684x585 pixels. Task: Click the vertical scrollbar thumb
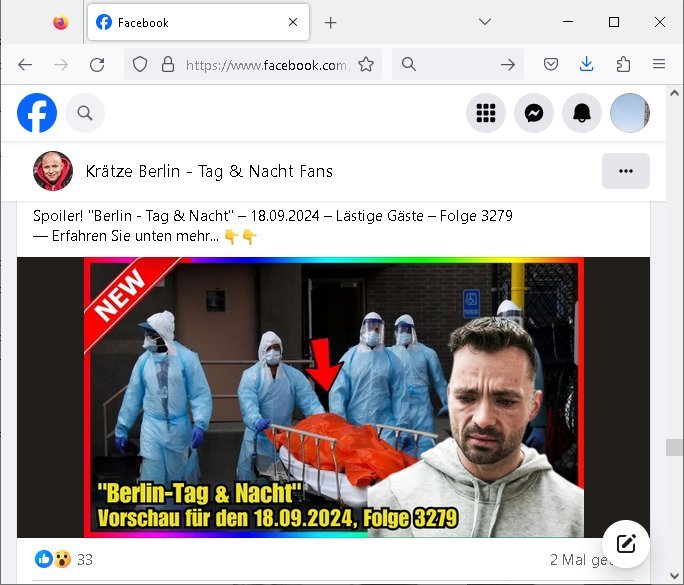(674, 448)
